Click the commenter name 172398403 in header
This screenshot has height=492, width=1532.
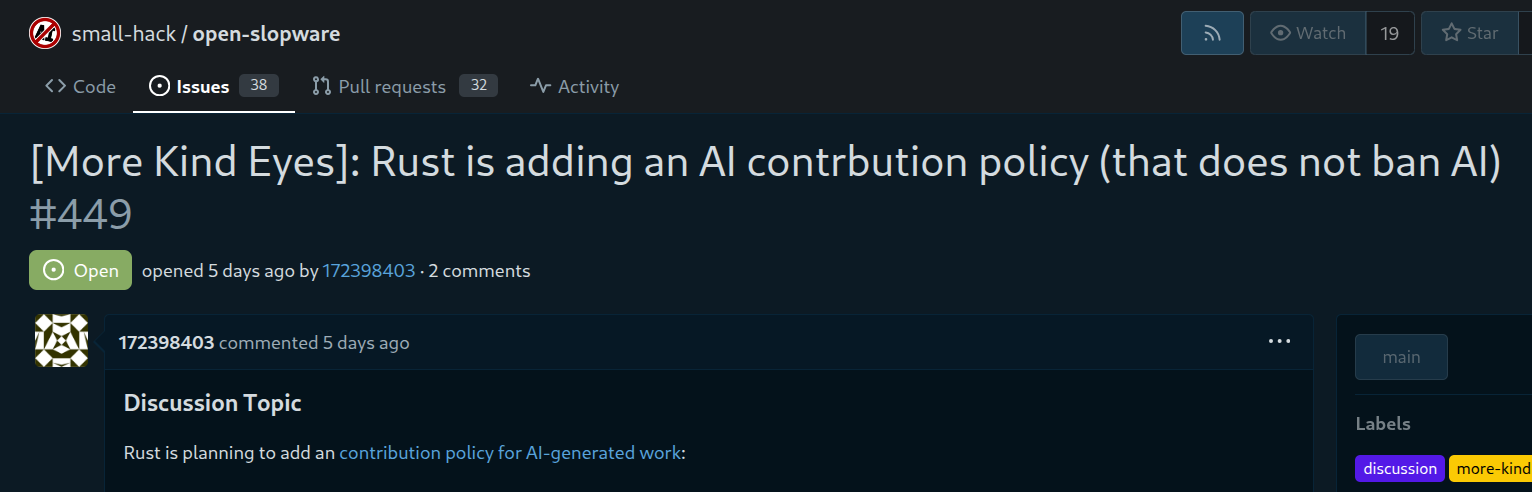(x=166, y=343)
